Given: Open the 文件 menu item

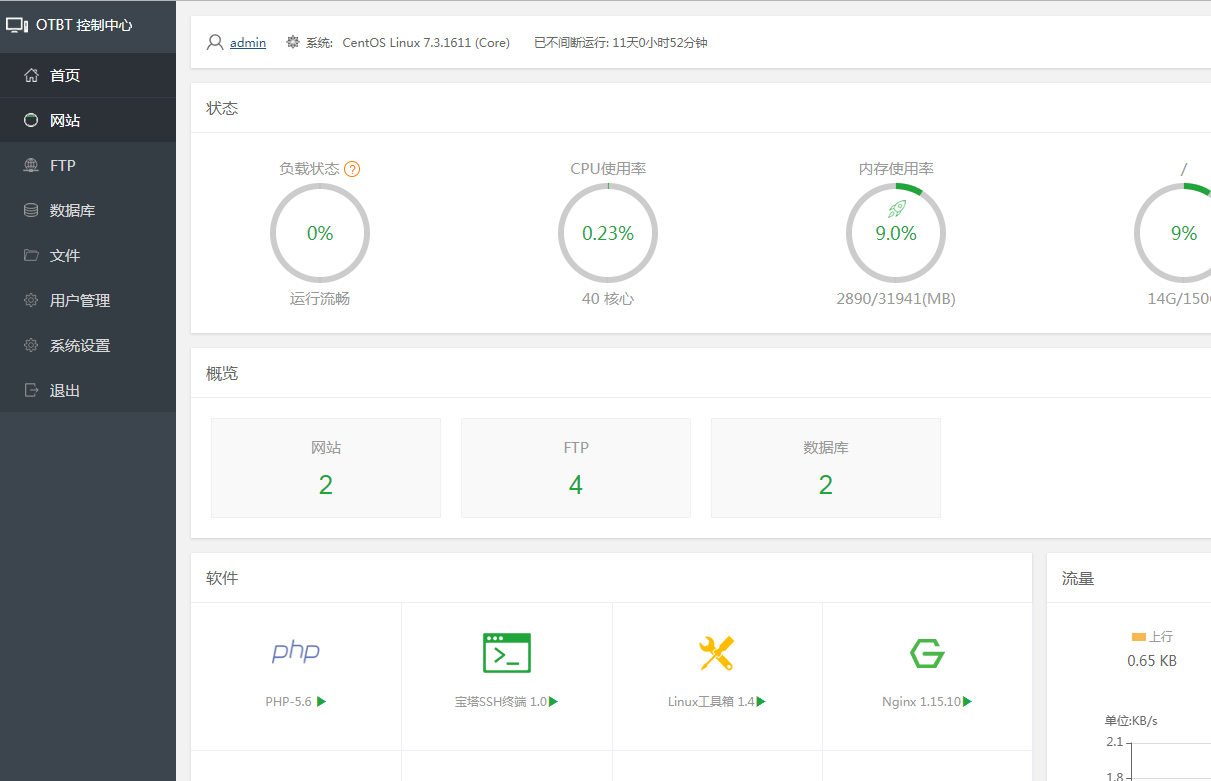Looking at the screenshot, I should 88,255.
